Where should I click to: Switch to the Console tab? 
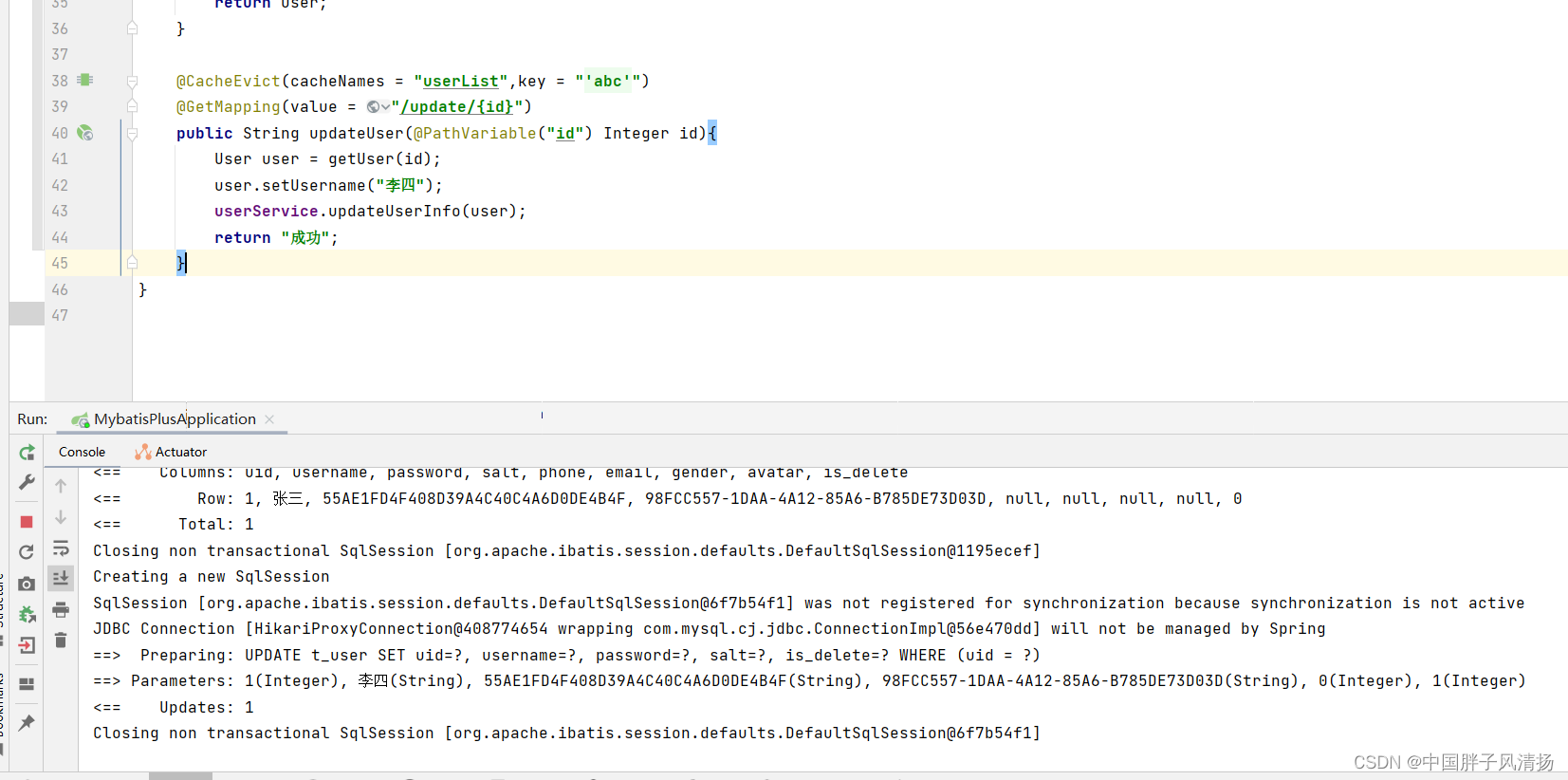coord(82,452)
